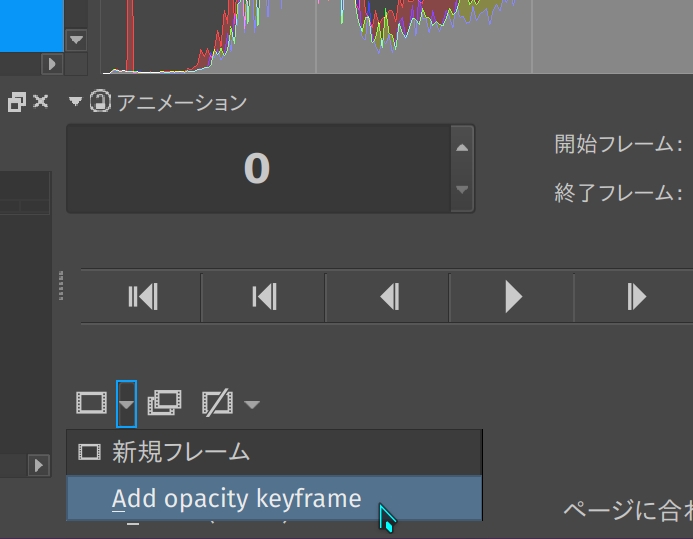Screen dimensions: 693x539
Task: Step forward one frame
Action: click(x=636, y=296)
